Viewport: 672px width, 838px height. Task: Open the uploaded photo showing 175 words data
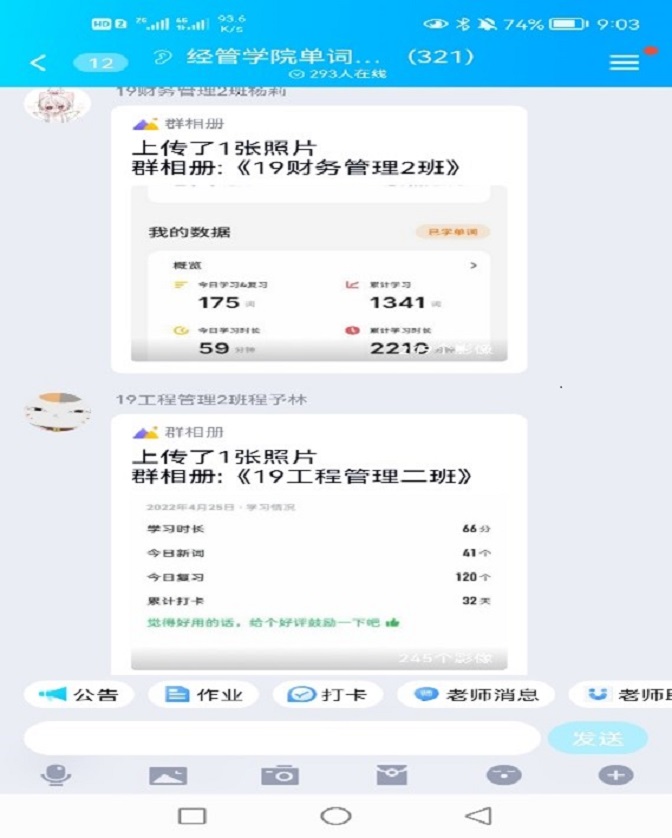[x=319, y=273]
